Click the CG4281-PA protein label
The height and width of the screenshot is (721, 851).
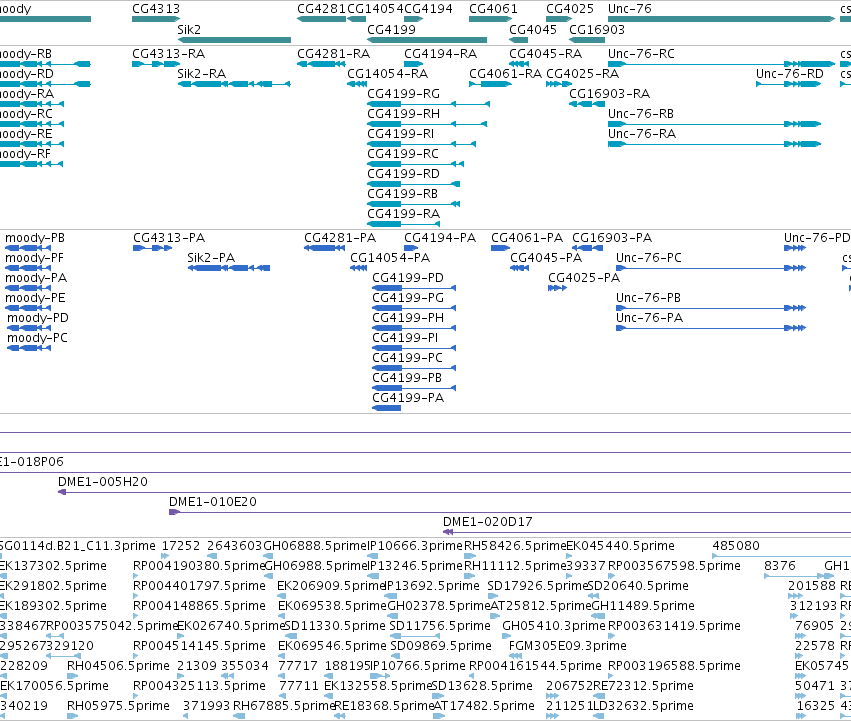[x=340, y=238]
